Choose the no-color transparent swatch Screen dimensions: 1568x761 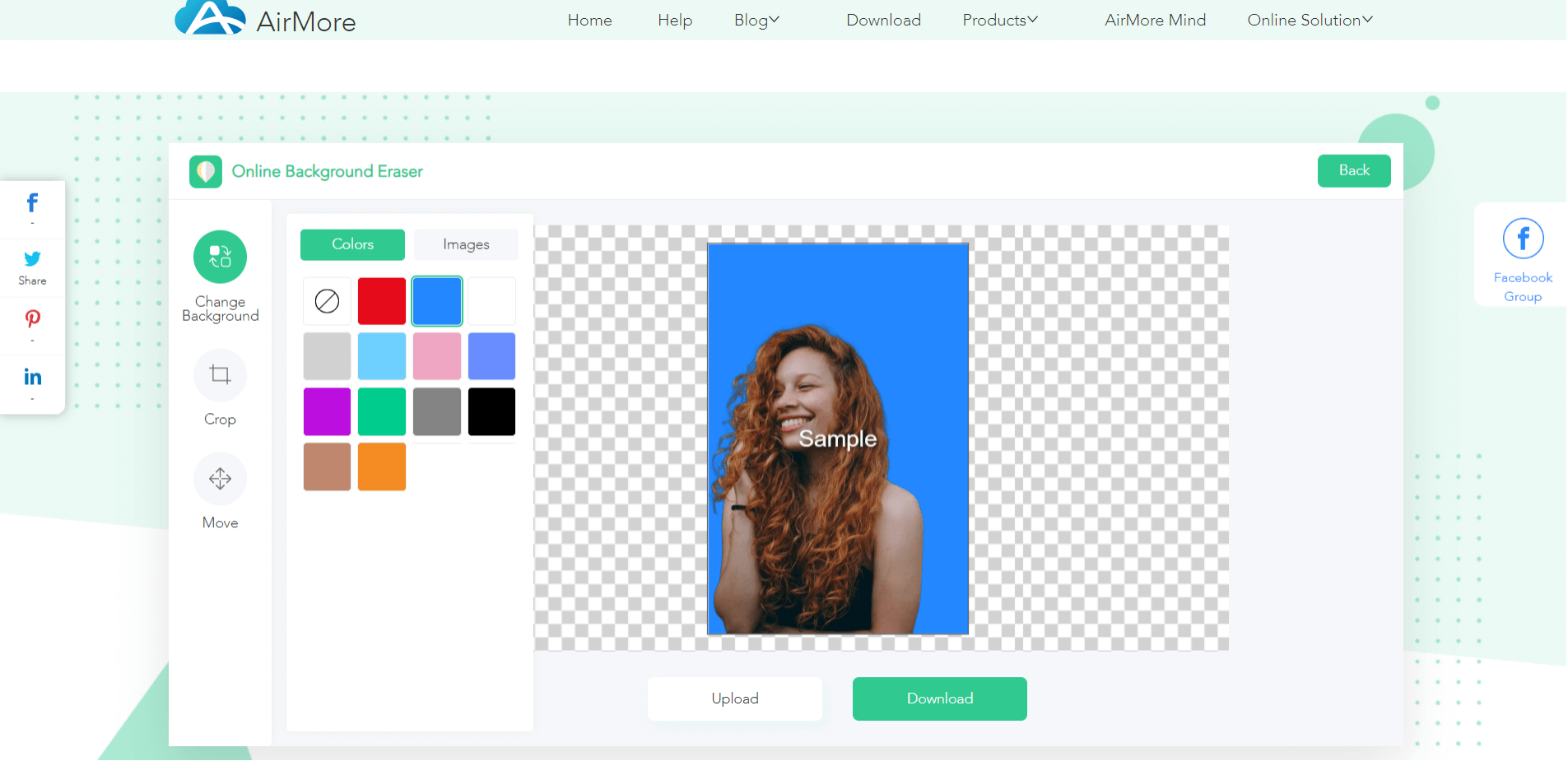coord(327,301)
